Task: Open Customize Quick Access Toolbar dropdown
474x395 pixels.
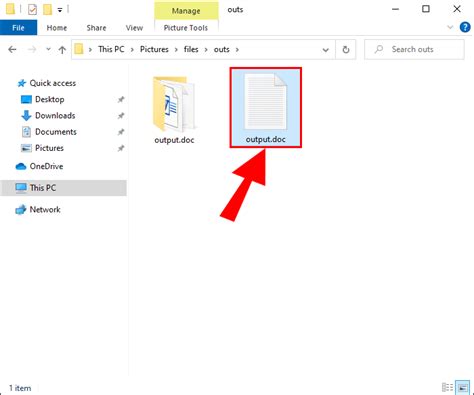Action: pos(60,10)
